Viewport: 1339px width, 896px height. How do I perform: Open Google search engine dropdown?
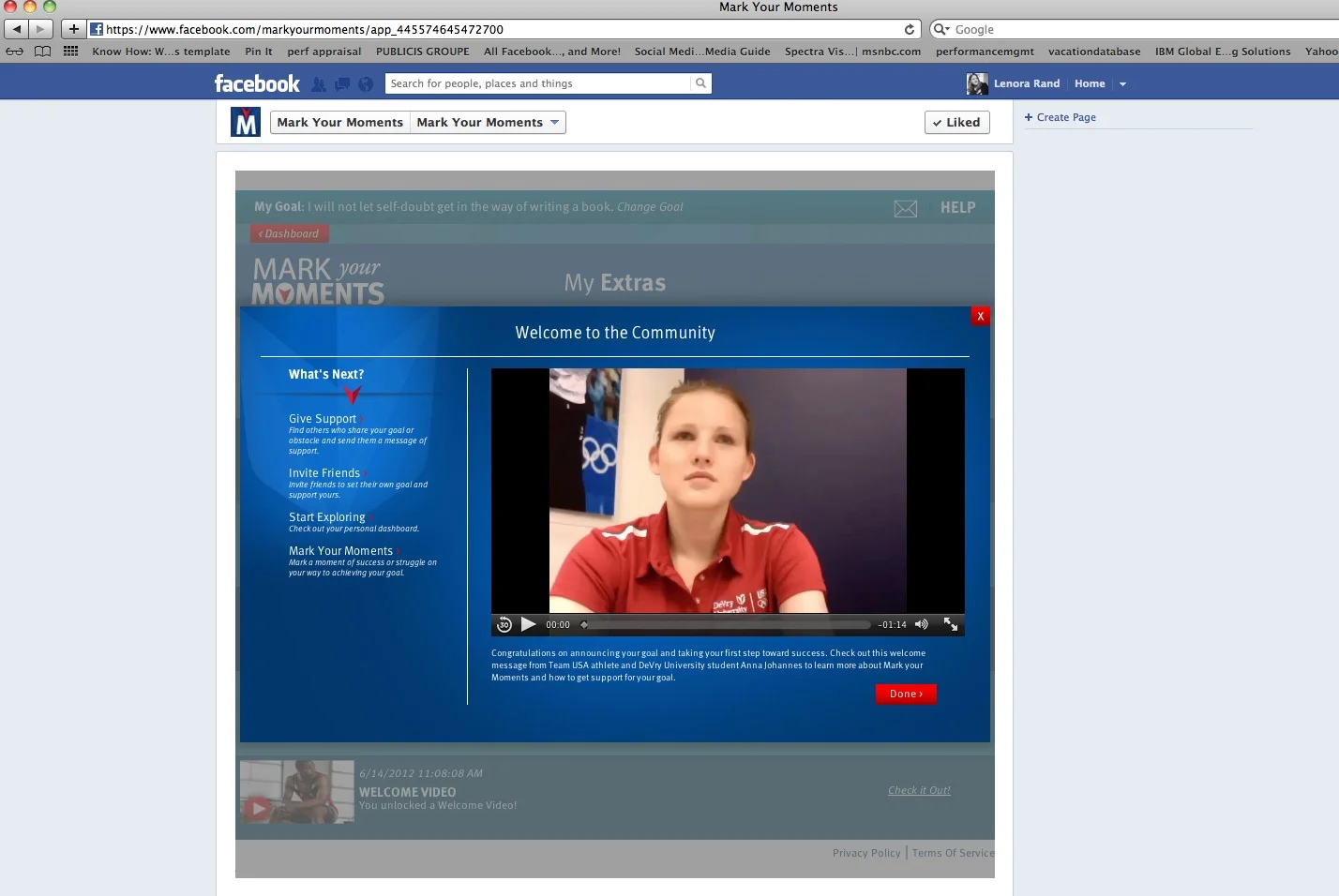pos(941,29)
